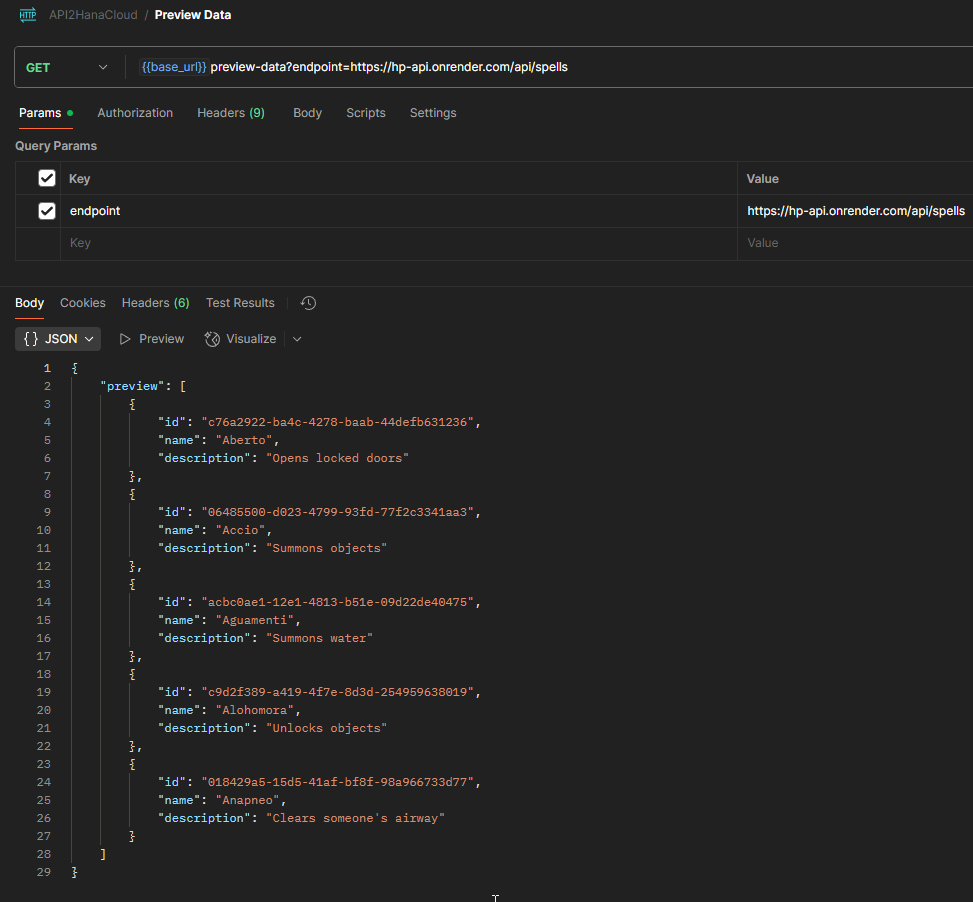Switch to the Params tab
The image size is (973, 902).
coord(45,113)
